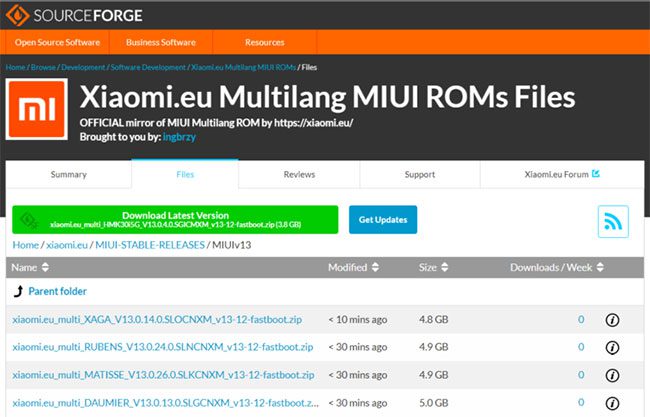650x417 pixels.
Task: Open the Business Software menu
Action: tap(161, 42)
